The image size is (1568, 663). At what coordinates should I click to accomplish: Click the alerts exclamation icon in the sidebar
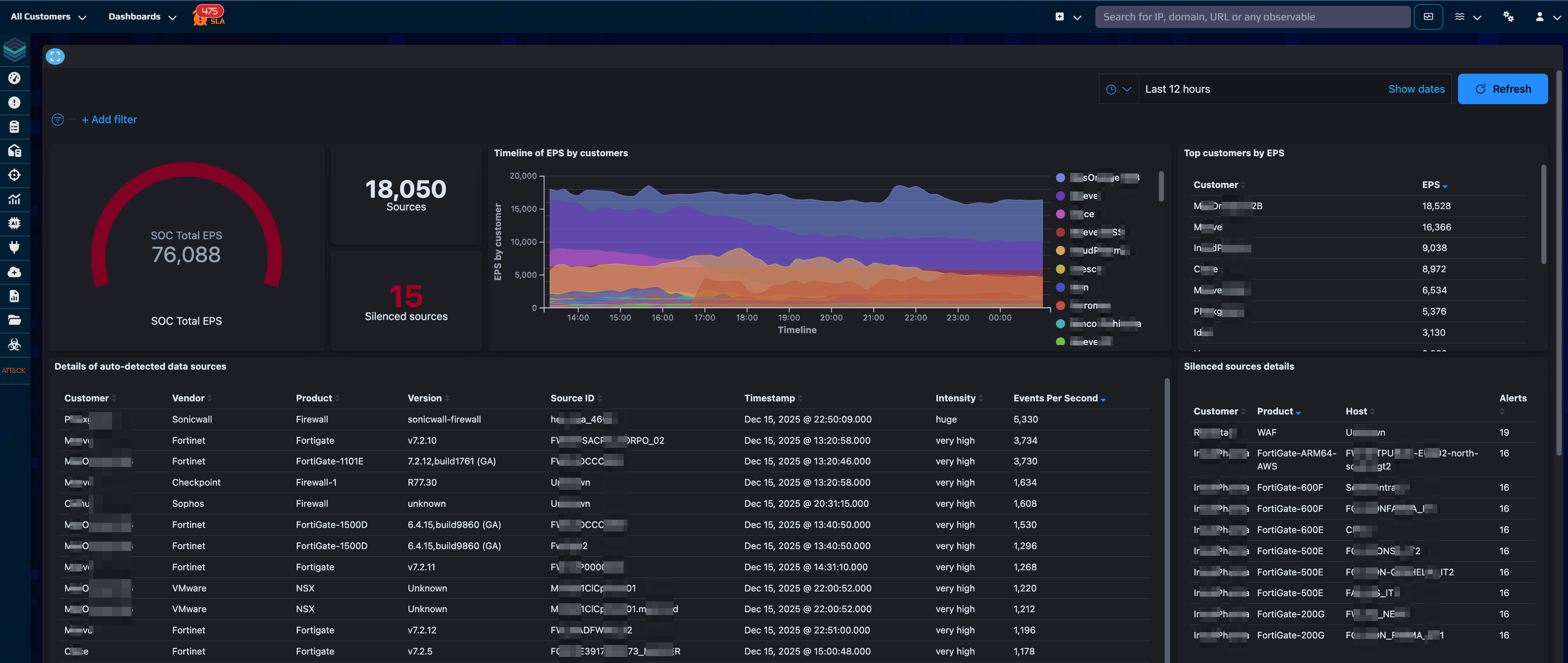pos(14,102)
